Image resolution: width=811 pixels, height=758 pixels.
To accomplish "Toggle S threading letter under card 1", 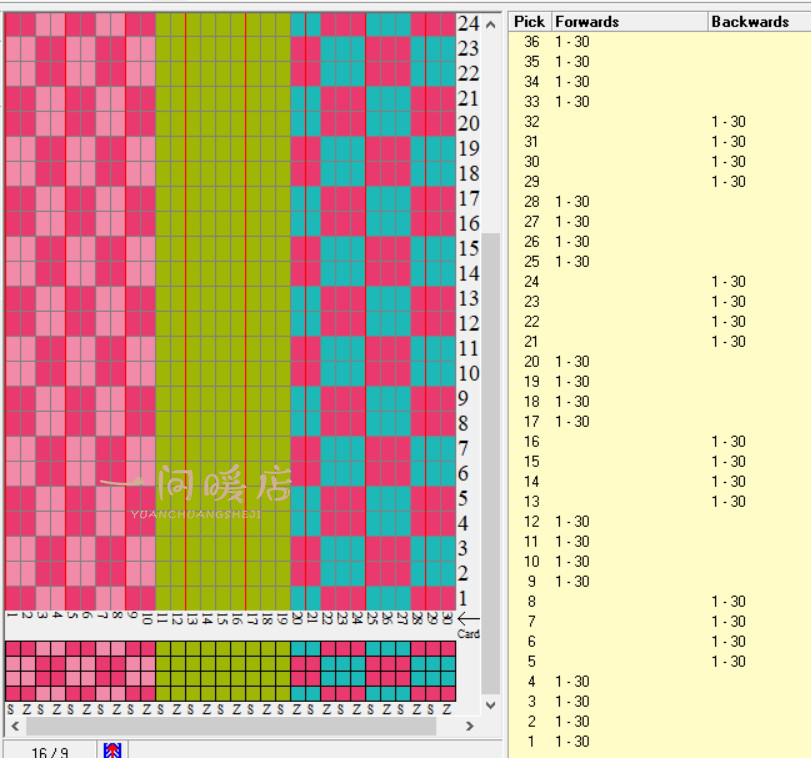I will 11,710.
